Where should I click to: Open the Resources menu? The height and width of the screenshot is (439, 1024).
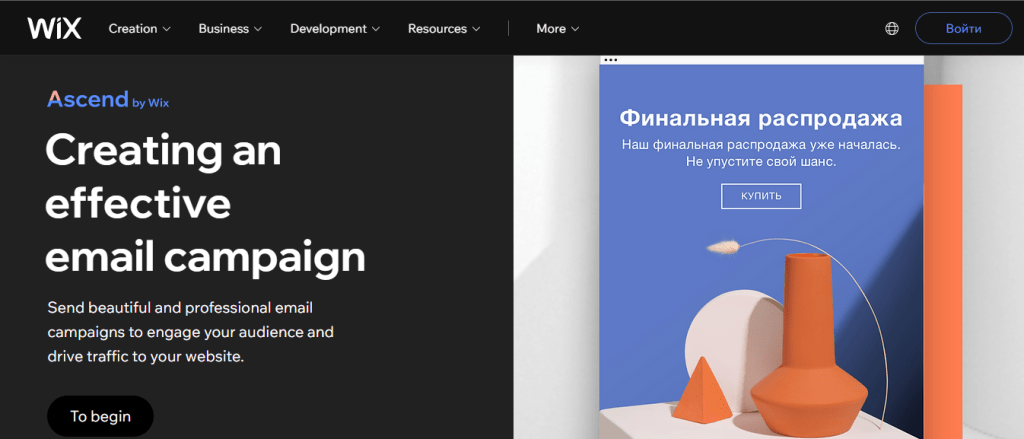[444, 29]
